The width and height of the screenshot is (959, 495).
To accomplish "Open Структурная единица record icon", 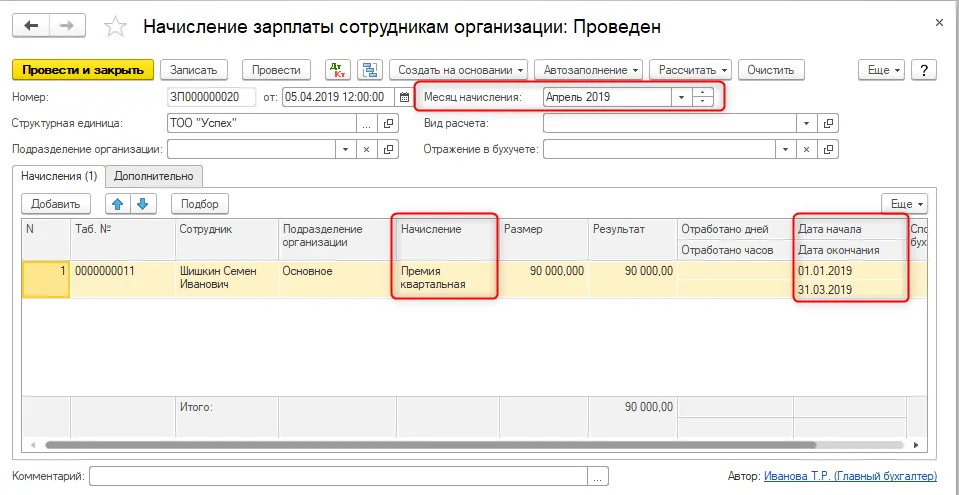I will [388, 123].
